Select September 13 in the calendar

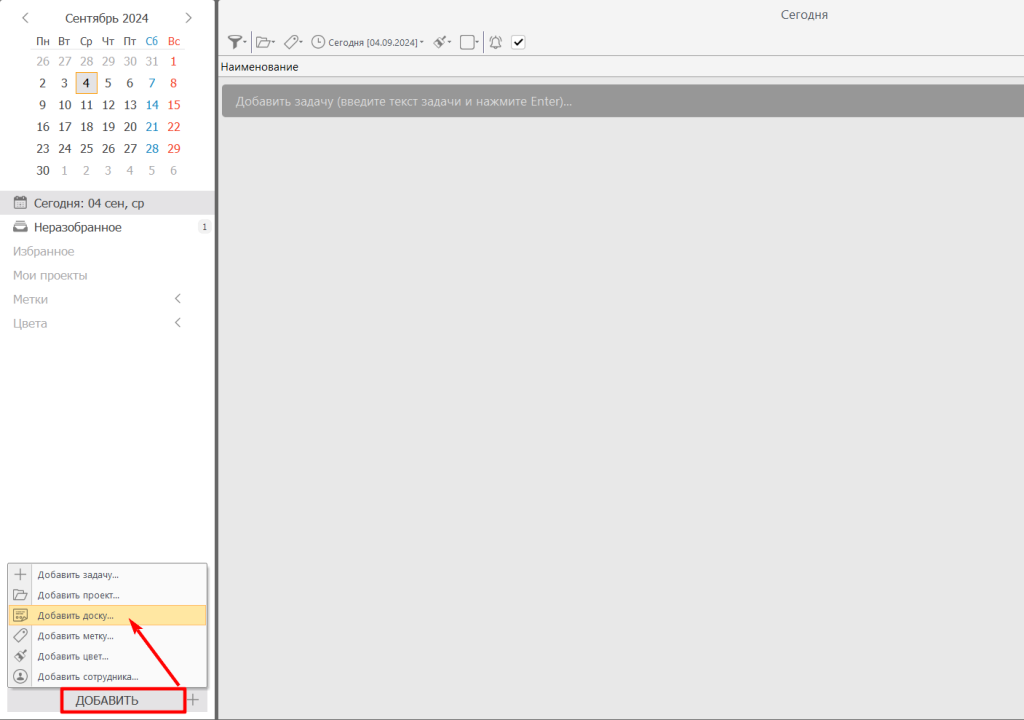tap(130, 105)
